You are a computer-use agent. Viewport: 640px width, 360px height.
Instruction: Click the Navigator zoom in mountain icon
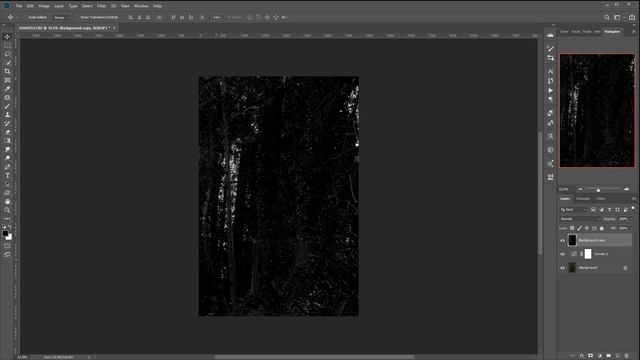click(627, 189)
